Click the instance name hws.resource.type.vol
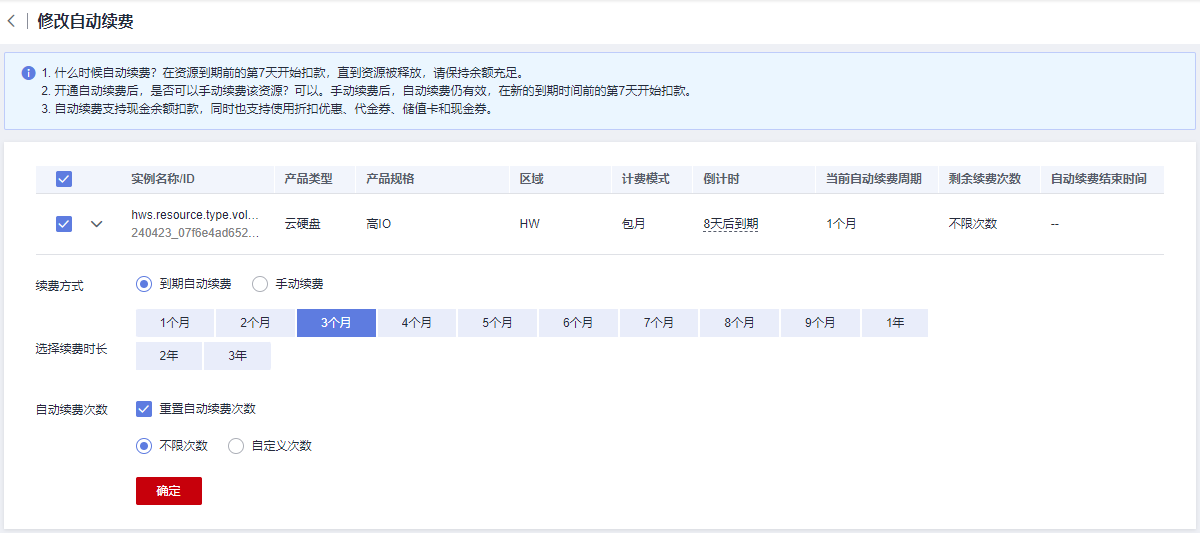Screen dimensions: 1200x533 click(x=195, y=215)
